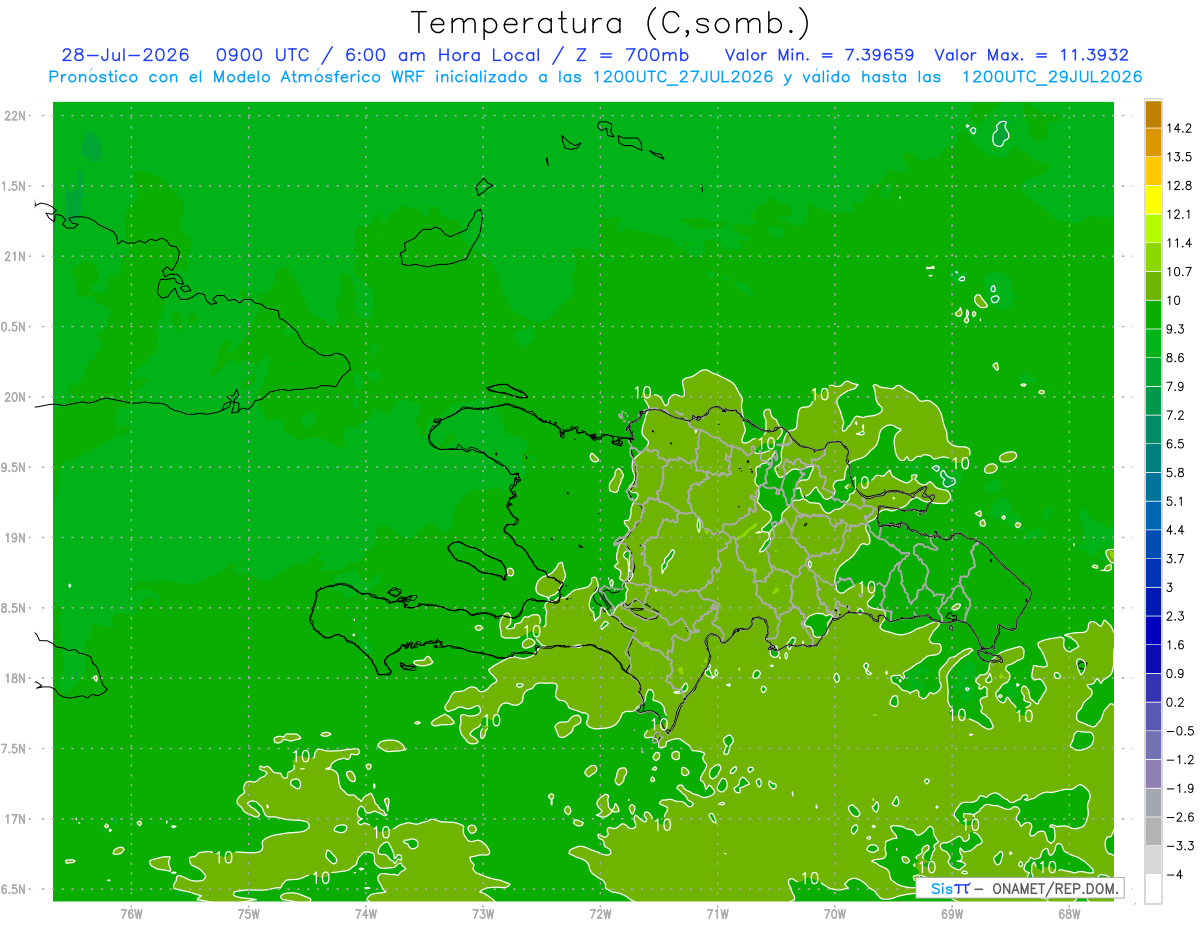
Task: Click the legend value -0.5
Action: [x=1179, y=731]
